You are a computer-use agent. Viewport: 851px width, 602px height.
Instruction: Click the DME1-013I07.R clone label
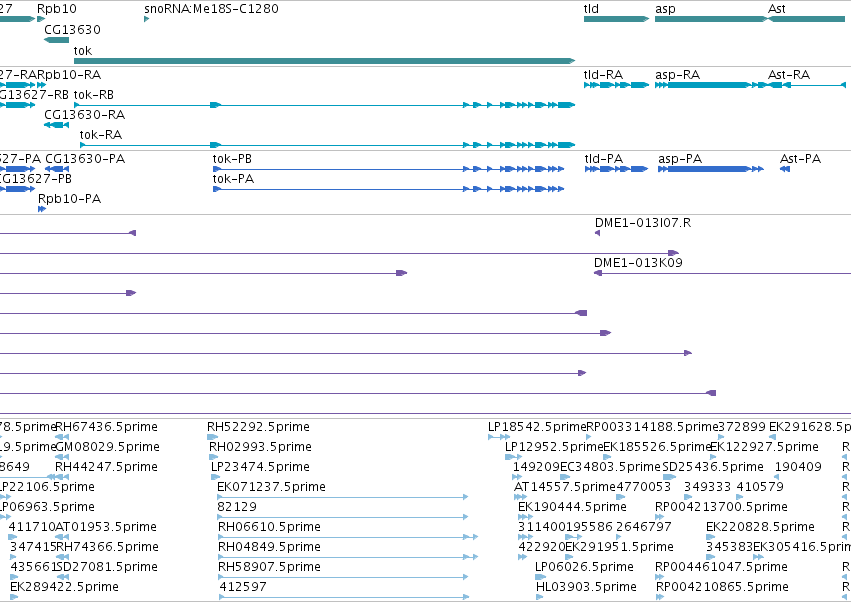point(643,223)
